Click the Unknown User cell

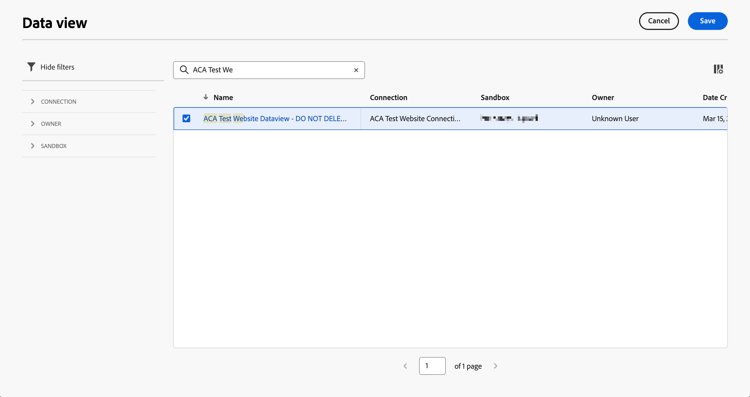[615, 118]
